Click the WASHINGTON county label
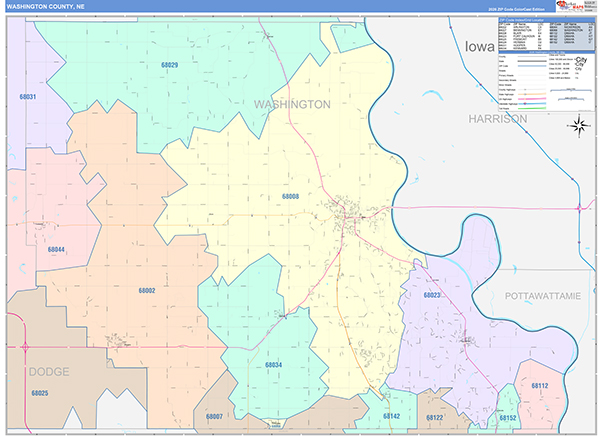Image resolution: width=600 pixels, height=436 pixels. tap(292, 105)
